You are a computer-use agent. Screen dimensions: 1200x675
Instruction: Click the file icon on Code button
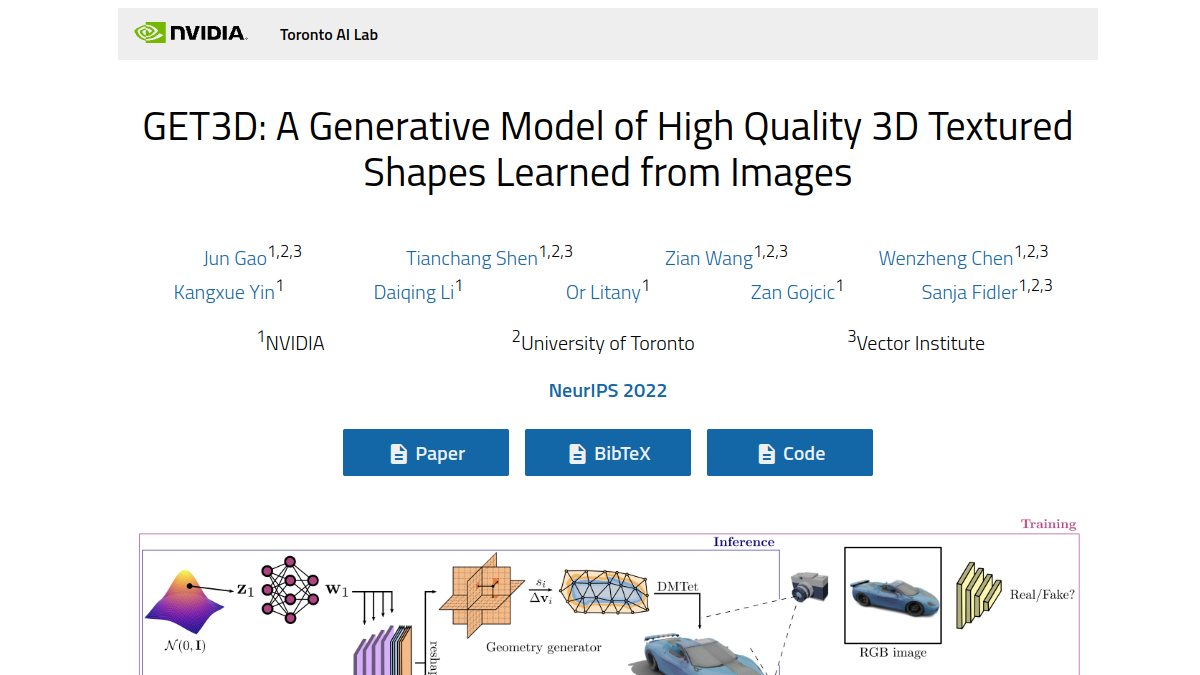coord(766,454)
